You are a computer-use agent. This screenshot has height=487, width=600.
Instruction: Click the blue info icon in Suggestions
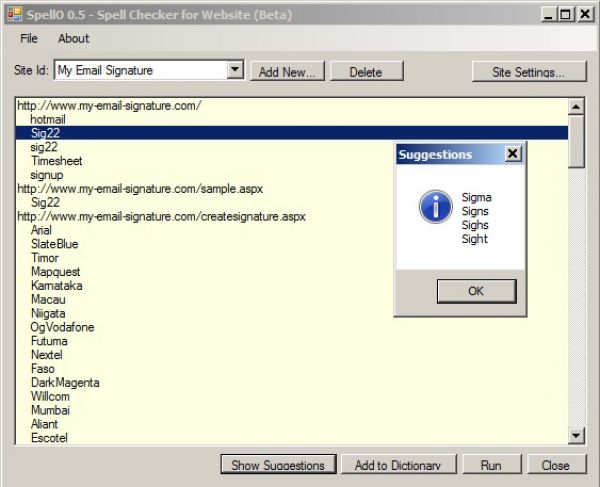coord(435,207)
